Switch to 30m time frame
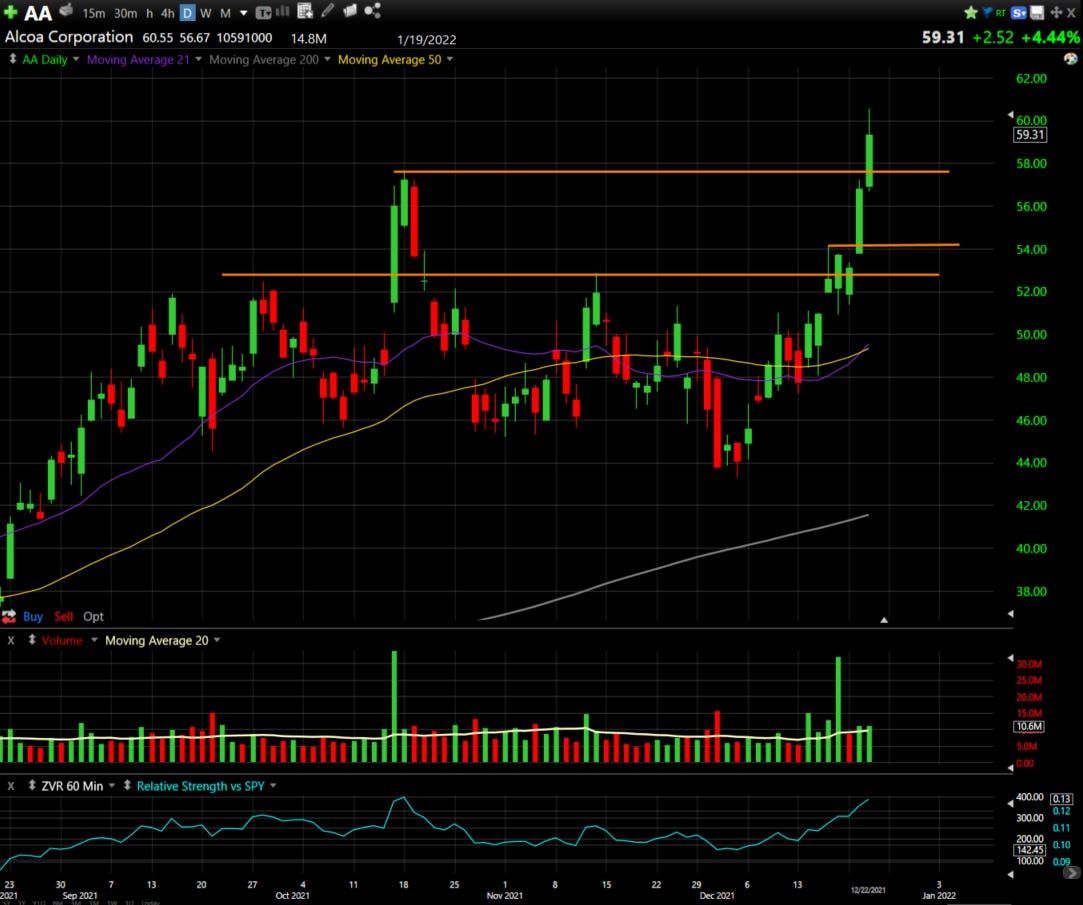This screenshot has width=1083, height=905. coord(125,13)
